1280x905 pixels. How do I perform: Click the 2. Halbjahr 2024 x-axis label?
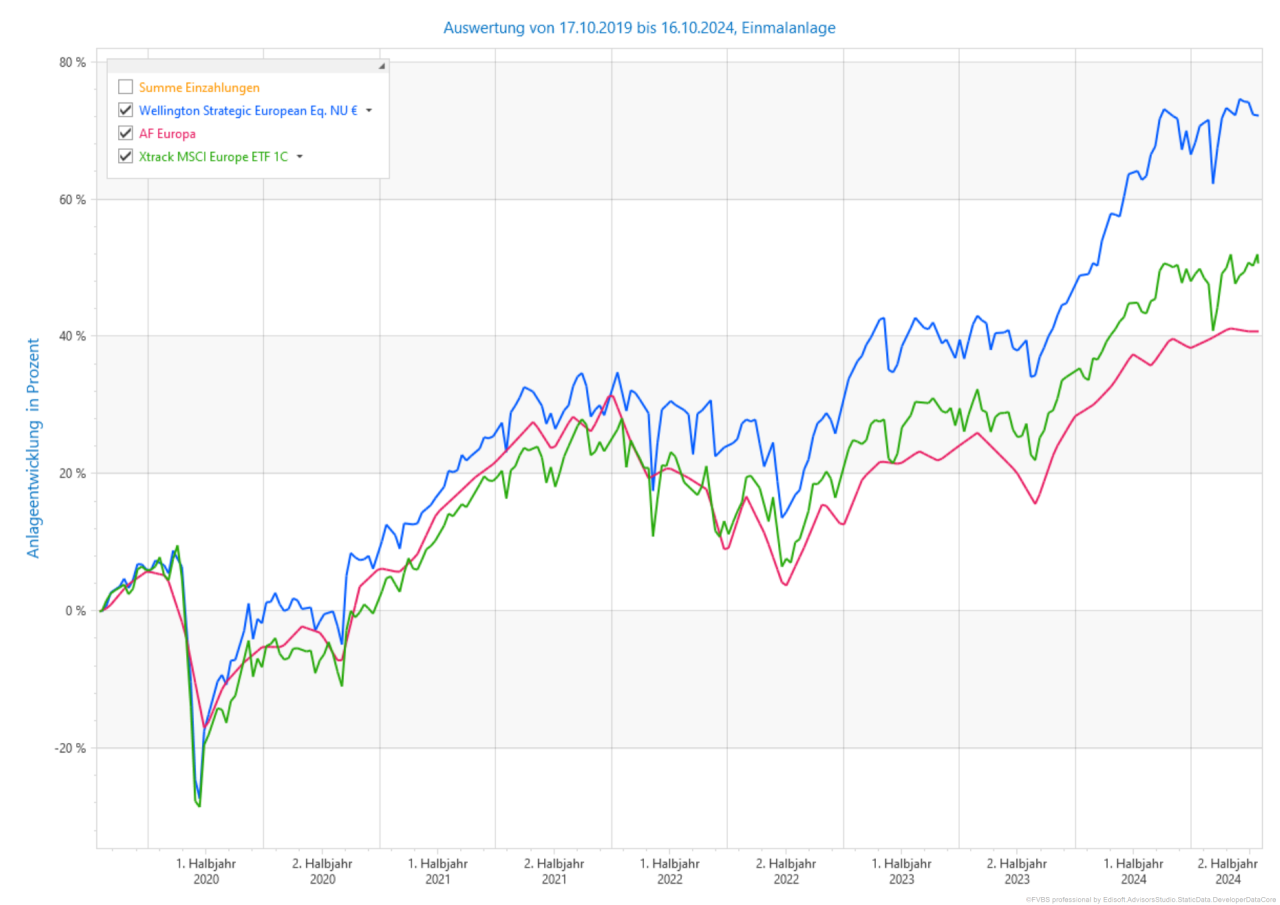[1229, 870]
